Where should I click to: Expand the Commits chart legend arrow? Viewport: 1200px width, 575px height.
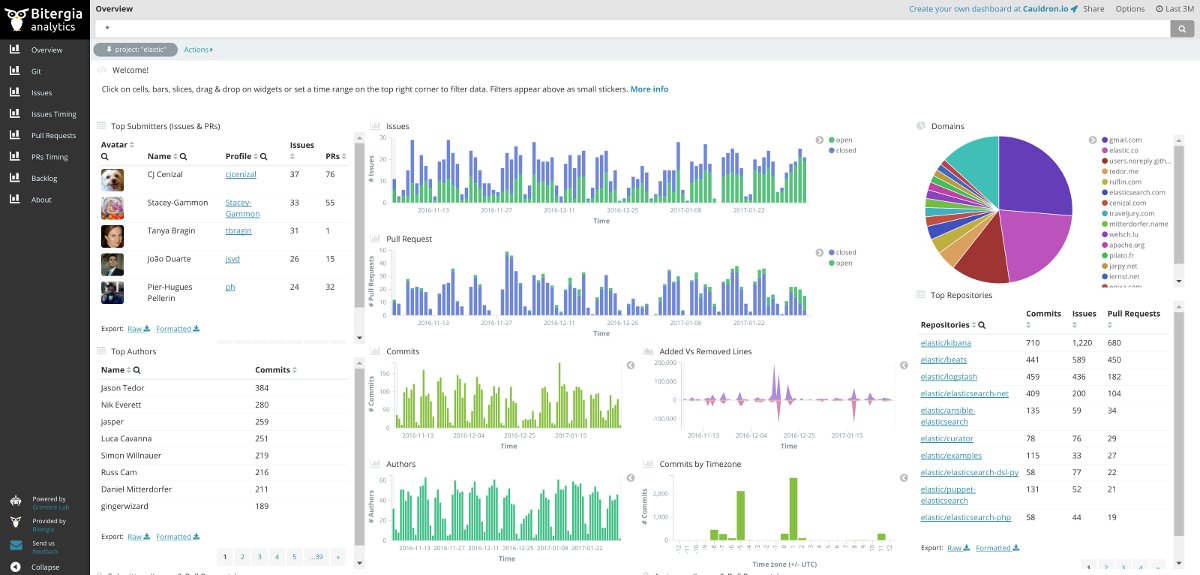click(x=631, y=365)
